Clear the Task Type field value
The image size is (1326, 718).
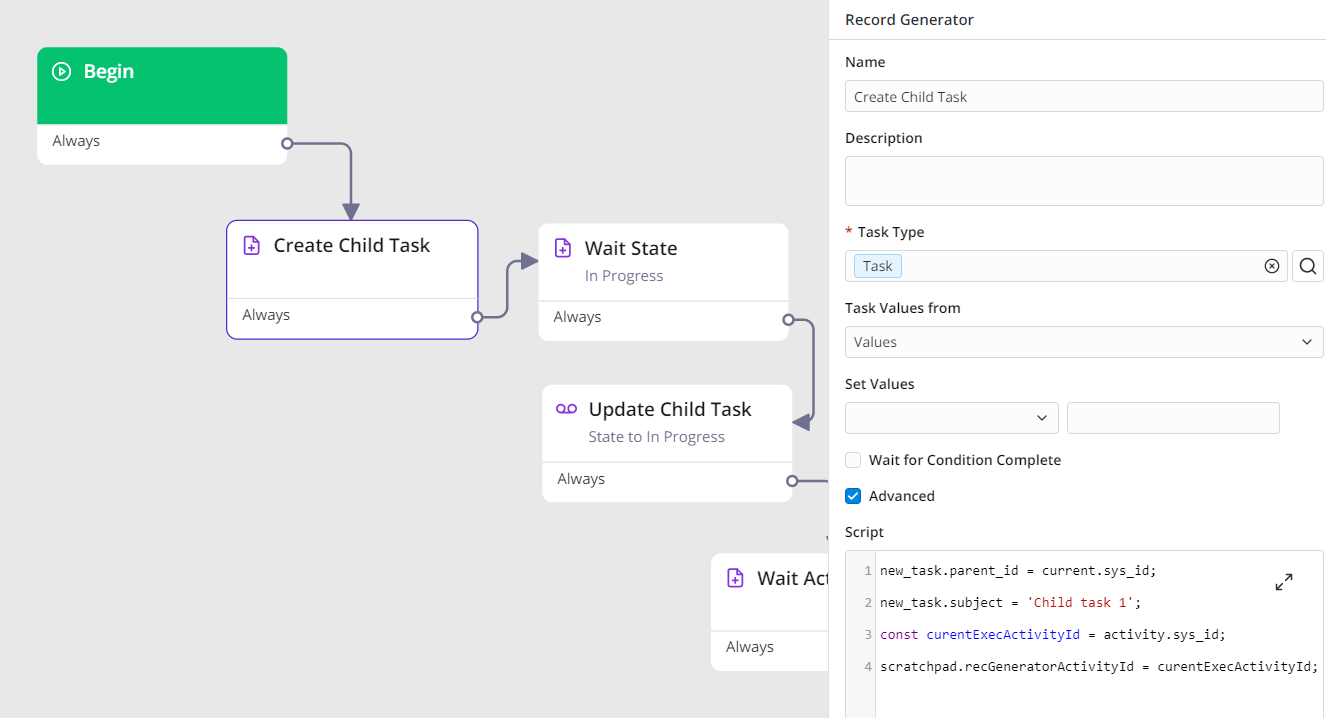[x=1271, y=266]
